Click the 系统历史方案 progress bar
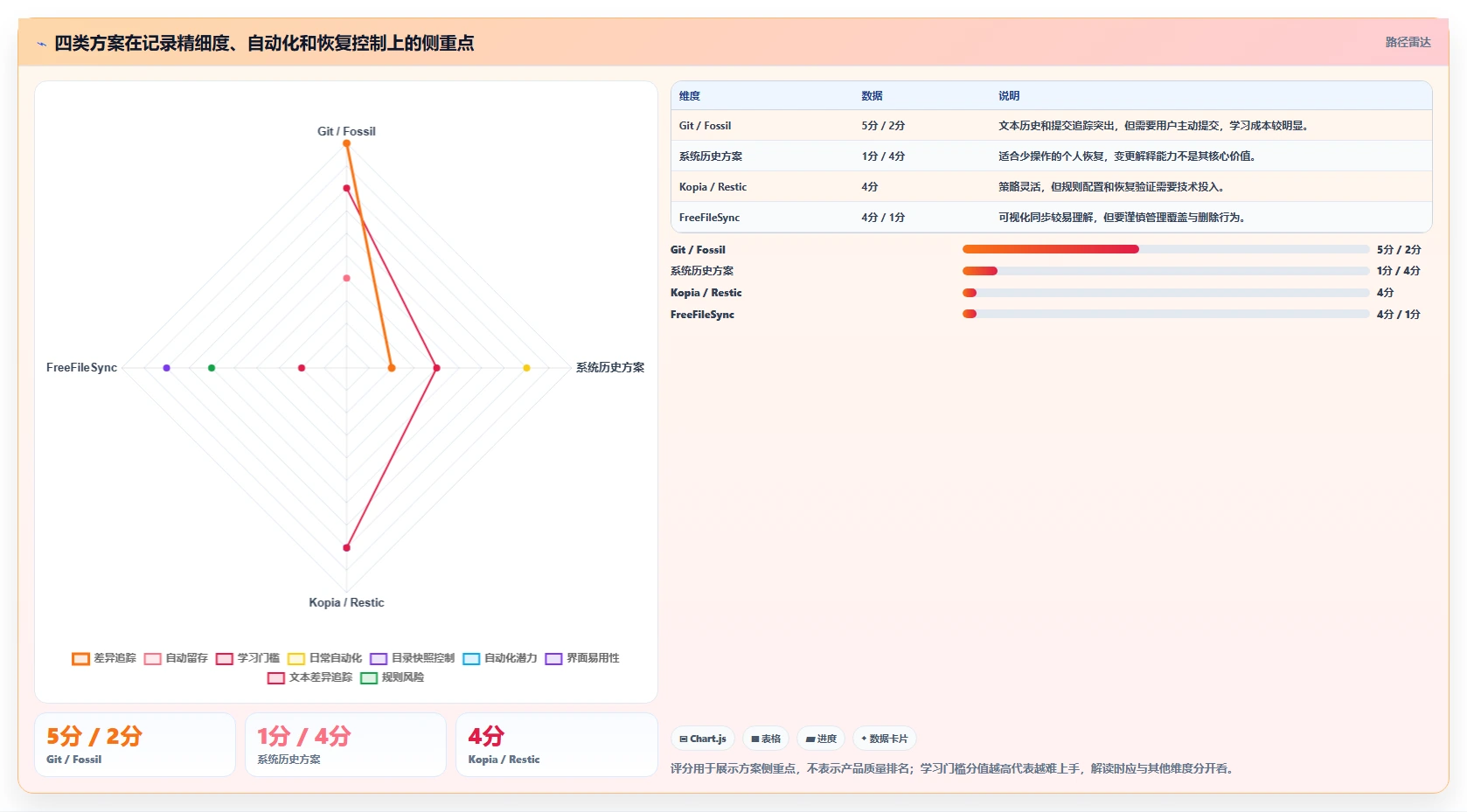This screenshot has width=1467, height=812. (1165, 271)
